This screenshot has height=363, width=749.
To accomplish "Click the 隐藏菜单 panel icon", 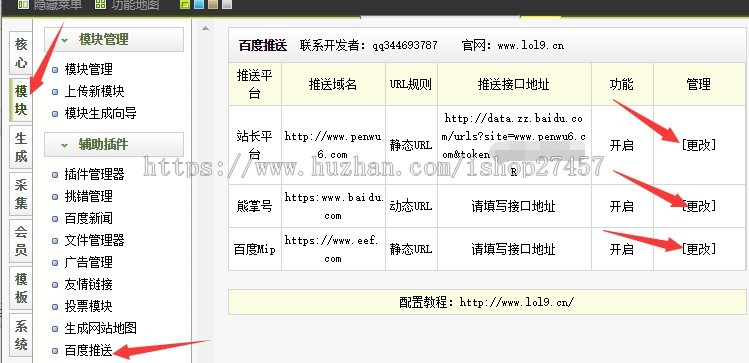I will coord(23,5).
